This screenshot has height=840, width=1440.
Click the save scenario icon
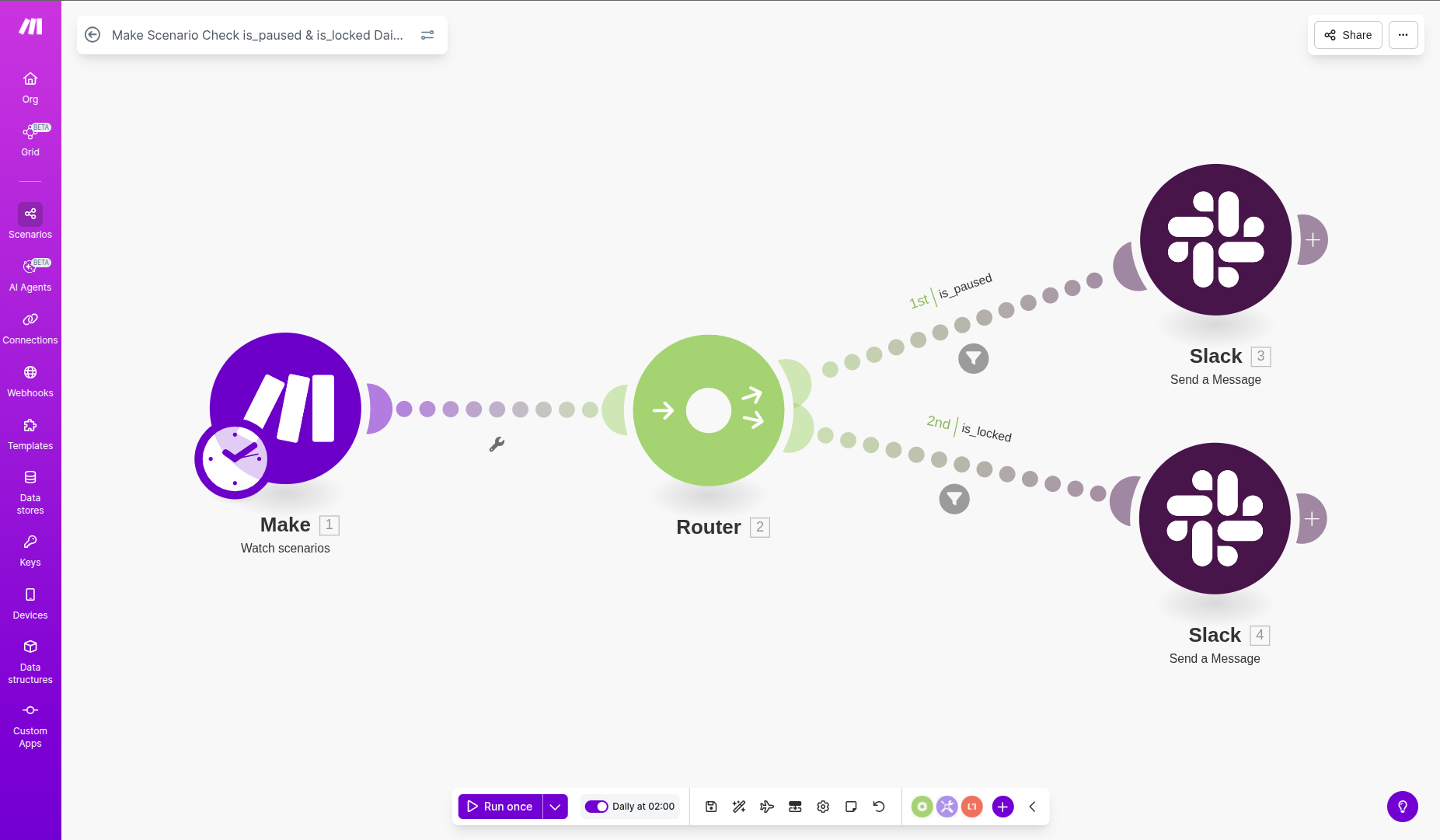pyautogui.click(x=711, y=807)
